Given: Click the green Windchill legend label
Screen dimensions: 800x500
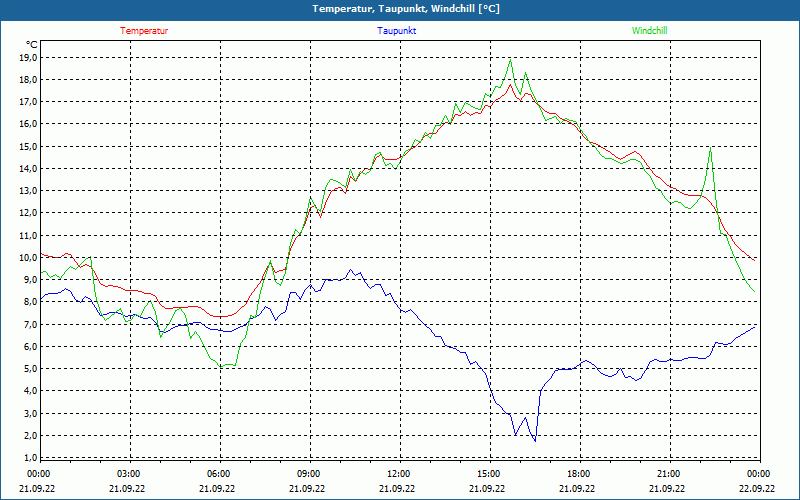Looking at the screenshot, I should point(649,31).
